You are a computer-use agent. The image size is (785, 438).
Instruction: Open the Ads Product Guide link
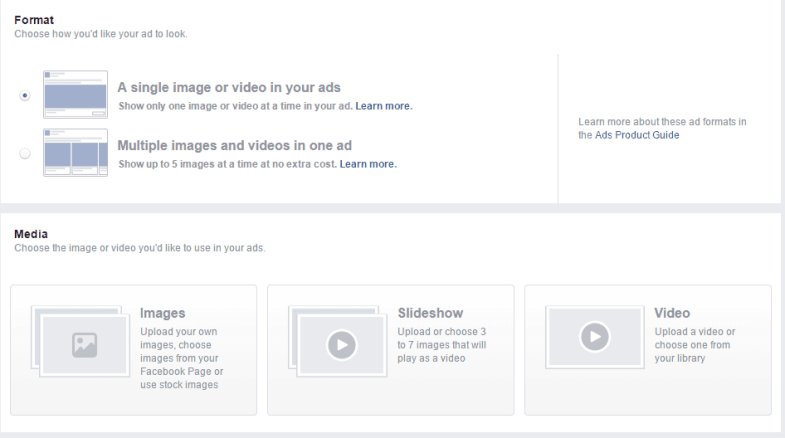click(x=637, y=135)
